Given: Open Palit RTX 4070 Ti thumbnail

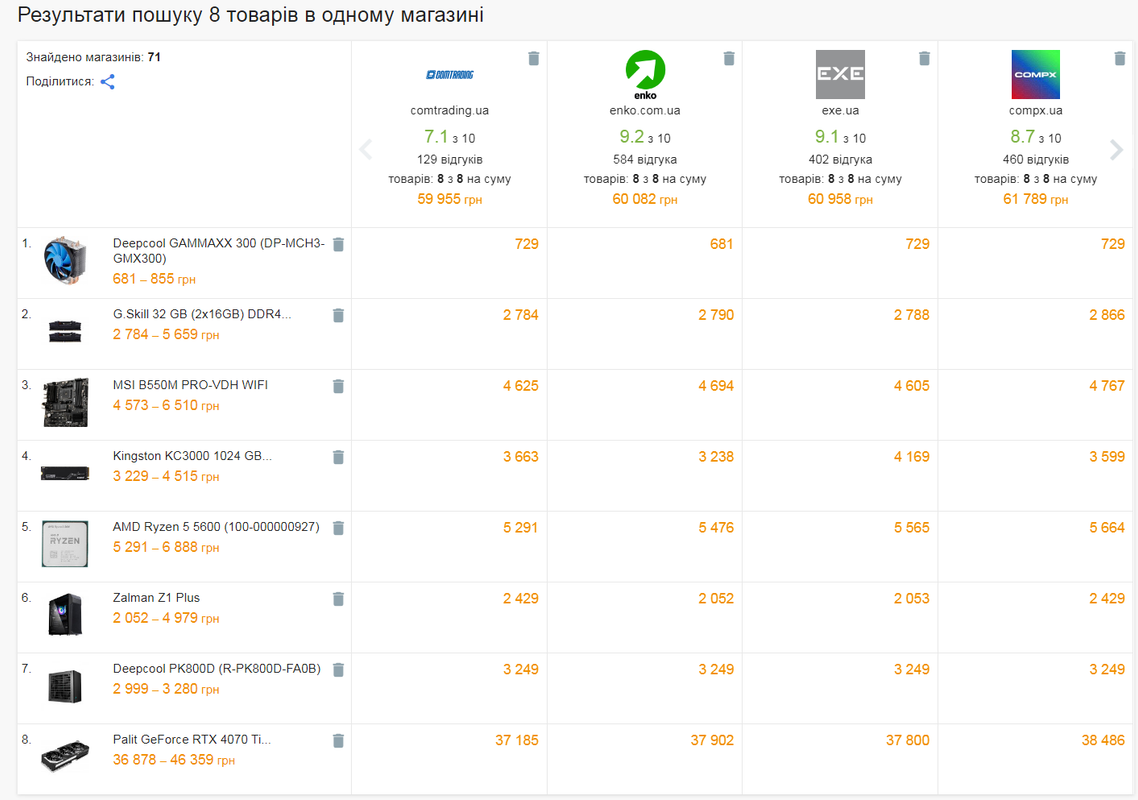Looking at the screenshot, I should 65,756.
